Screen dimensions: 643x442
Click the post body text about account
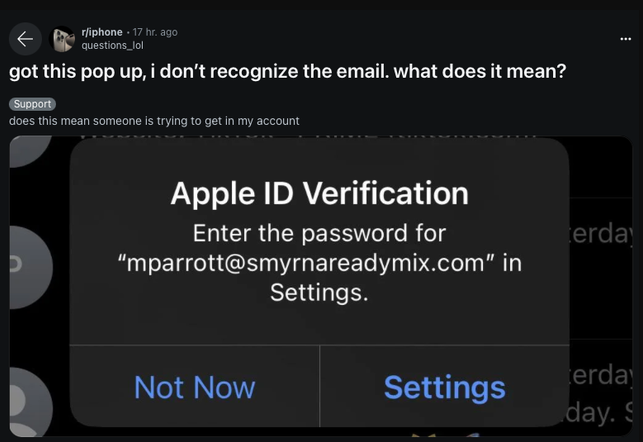coord(154,121)
